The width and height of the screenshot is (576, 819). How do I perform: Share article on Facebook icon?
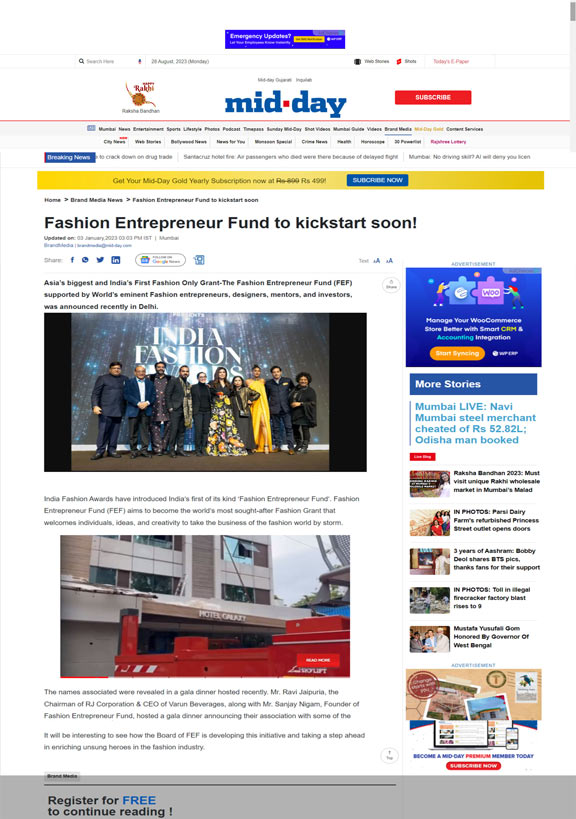point(72,260)
